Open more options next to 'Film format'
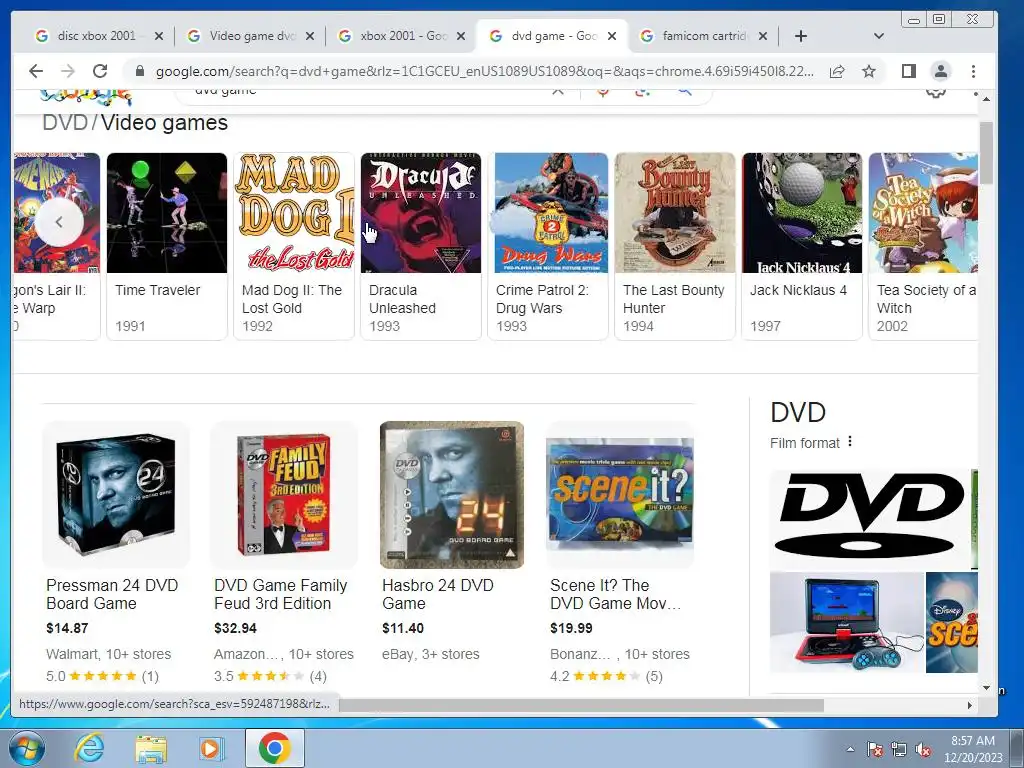The image size is (1024, 768). [x=850, y=441]
